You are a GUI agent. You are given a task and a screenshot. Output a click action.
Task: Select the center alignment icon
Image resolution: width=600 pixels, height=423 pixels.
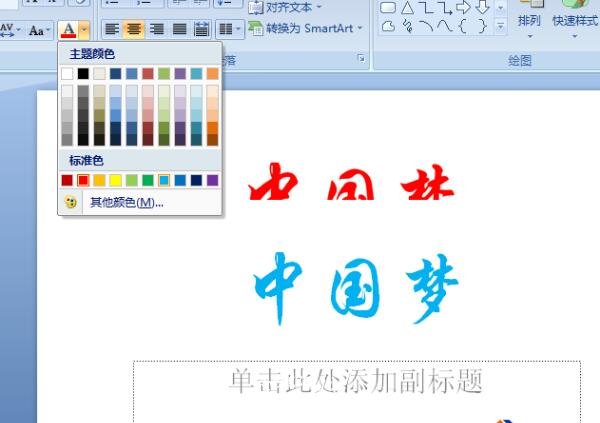tap(134, 30)
